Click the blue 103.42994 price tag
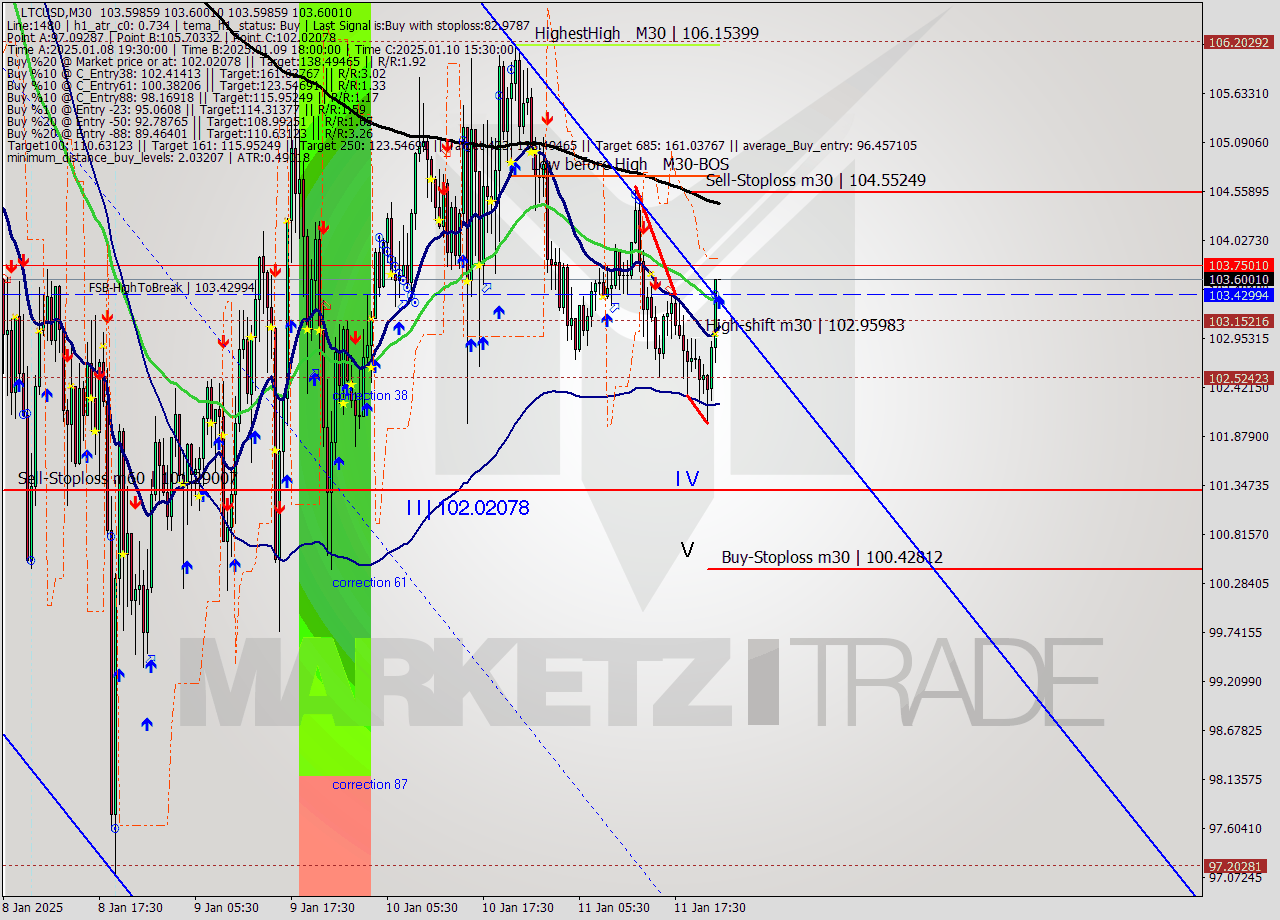This screenshot has width=1280, height=920. point(1240,295)
